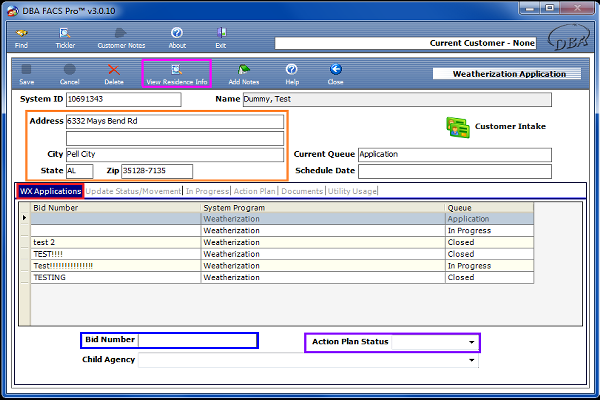Click the Address field with 6332 Mays Bend Rd
Viewport: 600px width, 400px height.
175,121
